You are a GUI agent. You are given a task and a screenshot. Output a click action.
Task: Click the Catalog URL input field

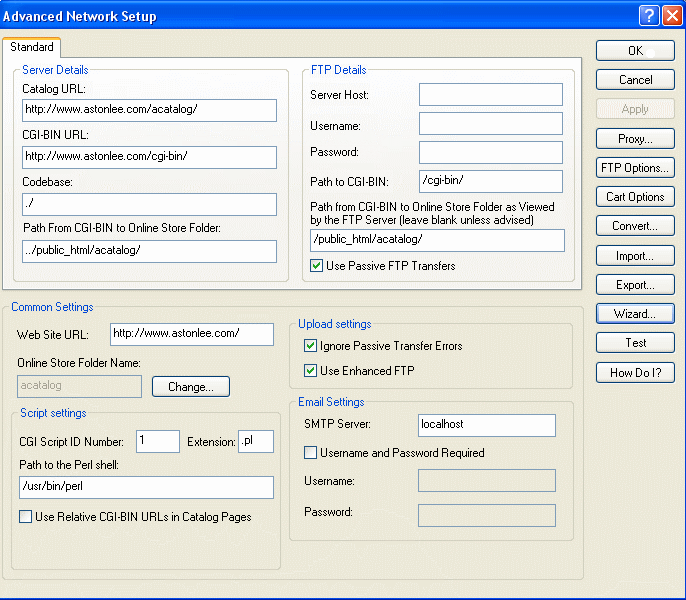pos(148,110)
